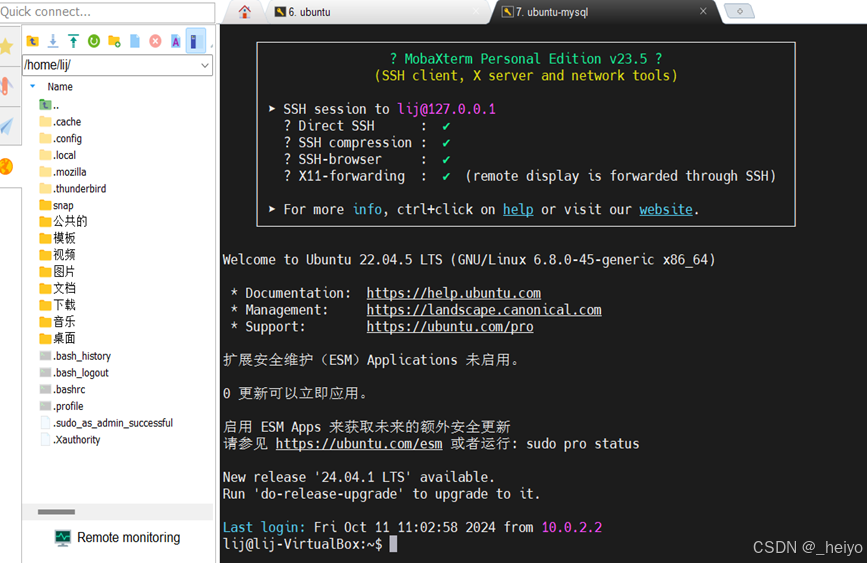Image resolution: width=867 pixels, height=563 pixels.
Task: Open the https://landscape.canonical.com link
Action: coord(484,310)
